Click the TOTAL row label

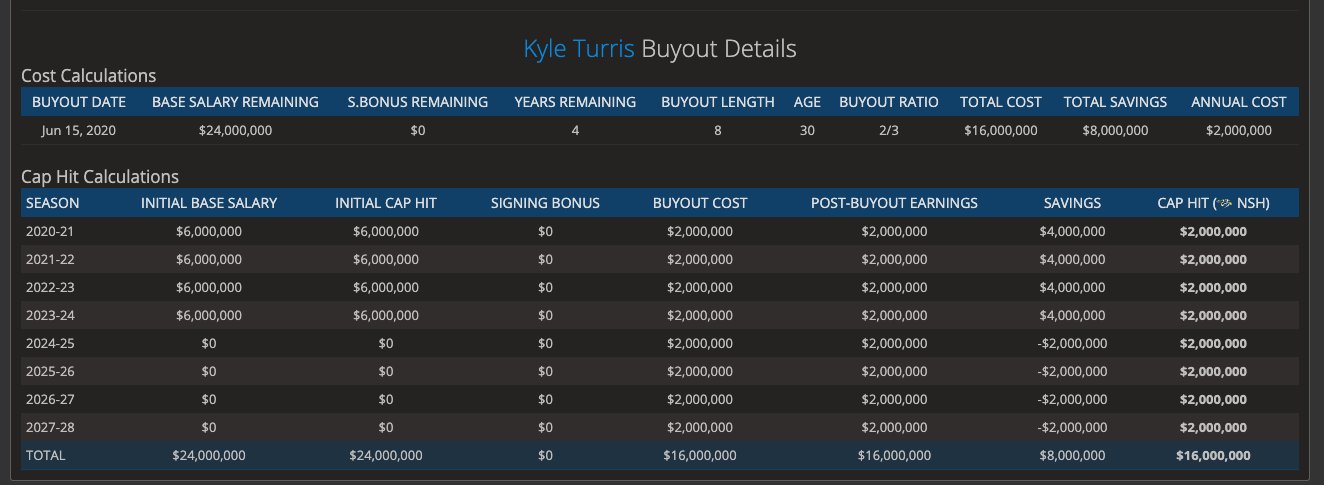[45, 455]
